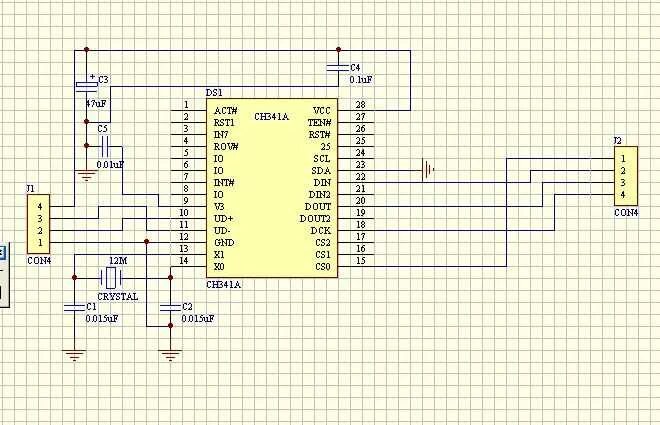The height and width of the screenshot is (425, 660).
Task: Click pin number 15 on the chip
Action: point(360,260)
